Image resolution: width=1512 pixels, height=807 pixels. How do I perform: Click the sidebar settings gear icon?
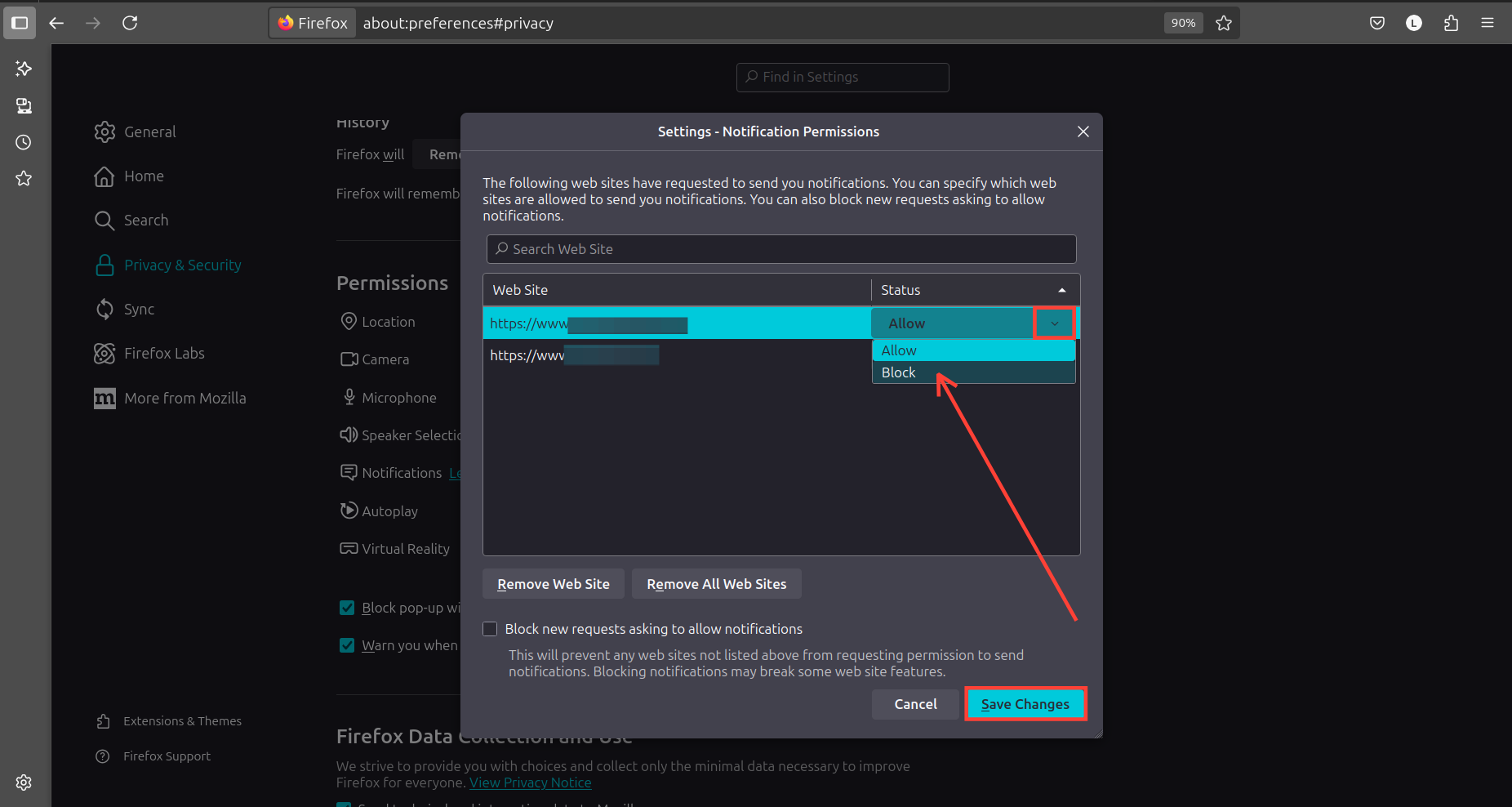[24, 782]
